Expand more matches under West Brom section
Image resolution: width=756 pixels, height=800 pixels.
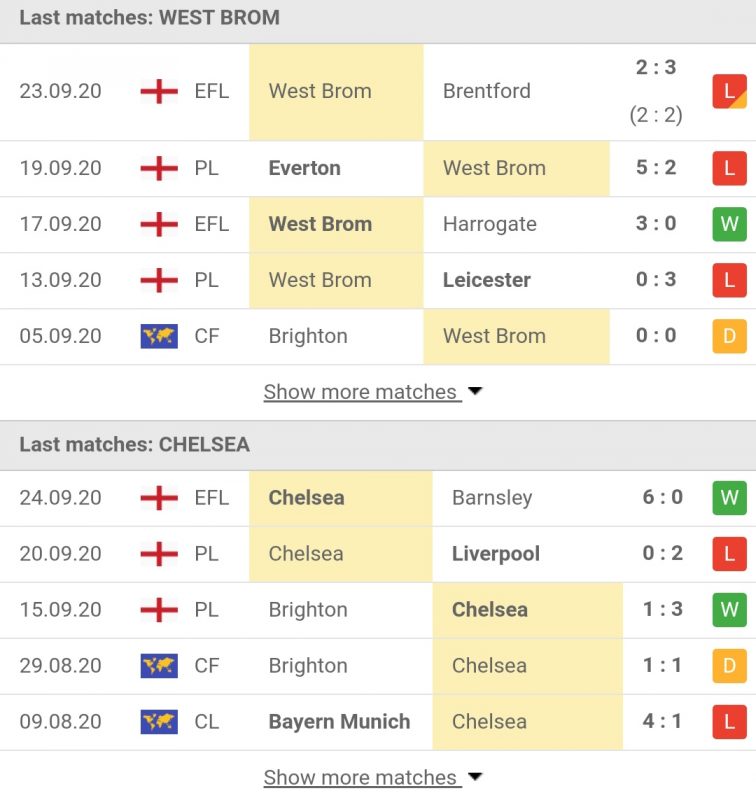click(360, 392)
